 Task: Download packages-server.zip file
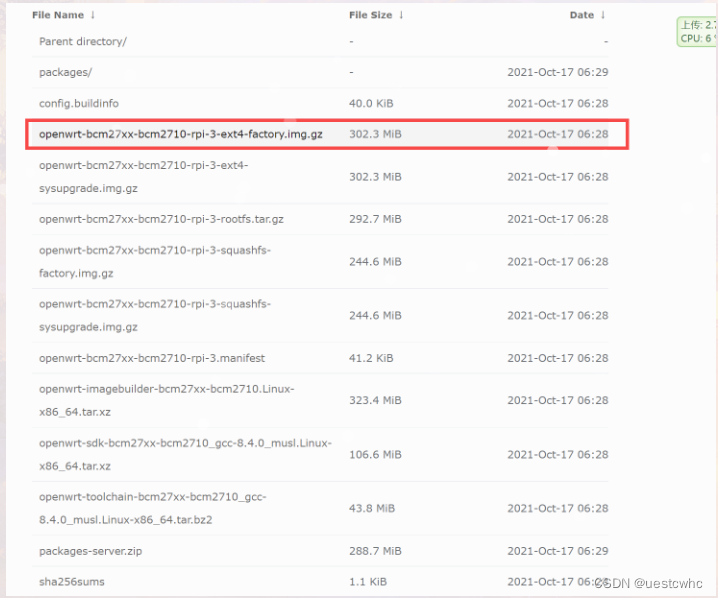91,551
